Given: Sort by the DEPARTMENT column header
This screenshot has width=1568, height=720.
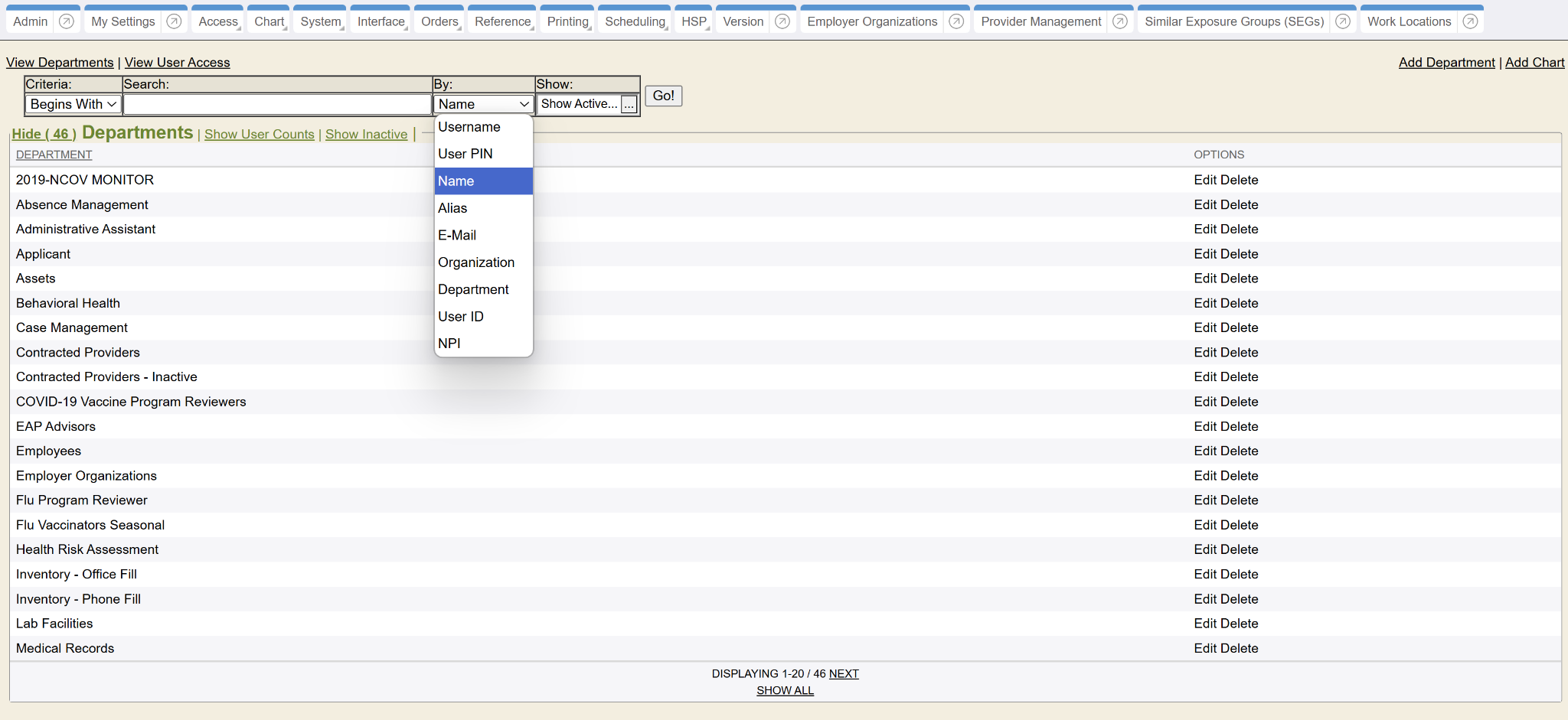Looking at the screenshot, I should [x=54, y=155].
